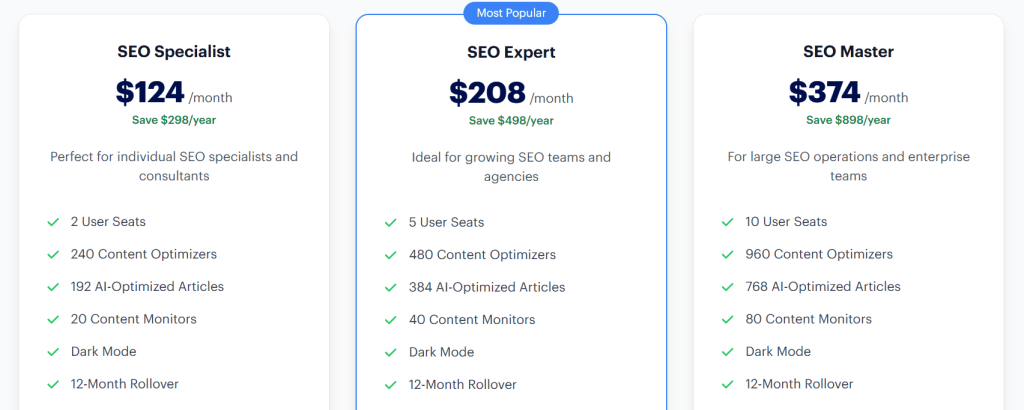
Task: Click the Most Popular badge
Action: (x=511, y=13)
